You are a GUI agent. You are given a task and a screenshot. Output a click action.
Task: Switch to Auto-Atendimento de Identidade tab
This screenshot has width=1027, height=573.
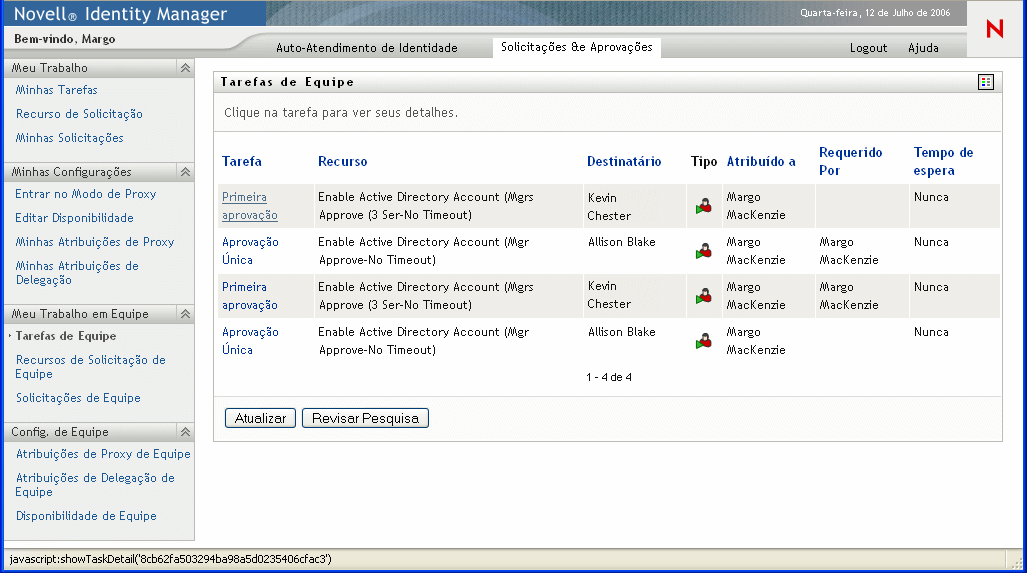click(x=366, y=48)
